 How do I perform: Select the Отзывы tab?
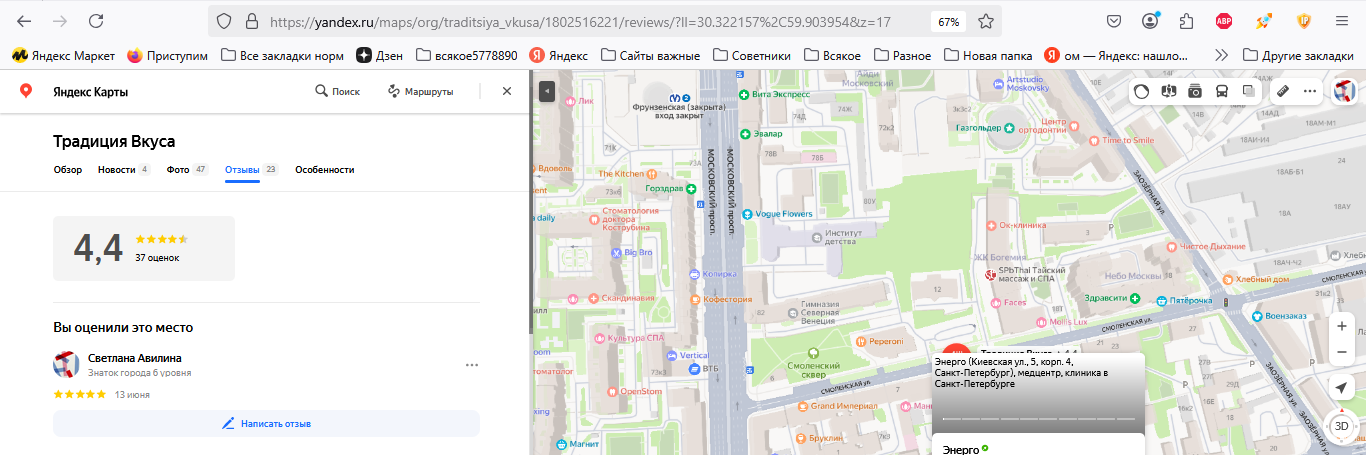(x=251, y=170)
